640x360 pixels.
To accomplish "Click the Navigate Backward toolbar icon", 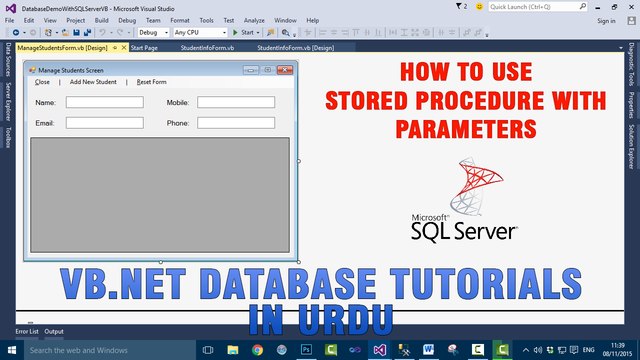I will tap(16, 32).
